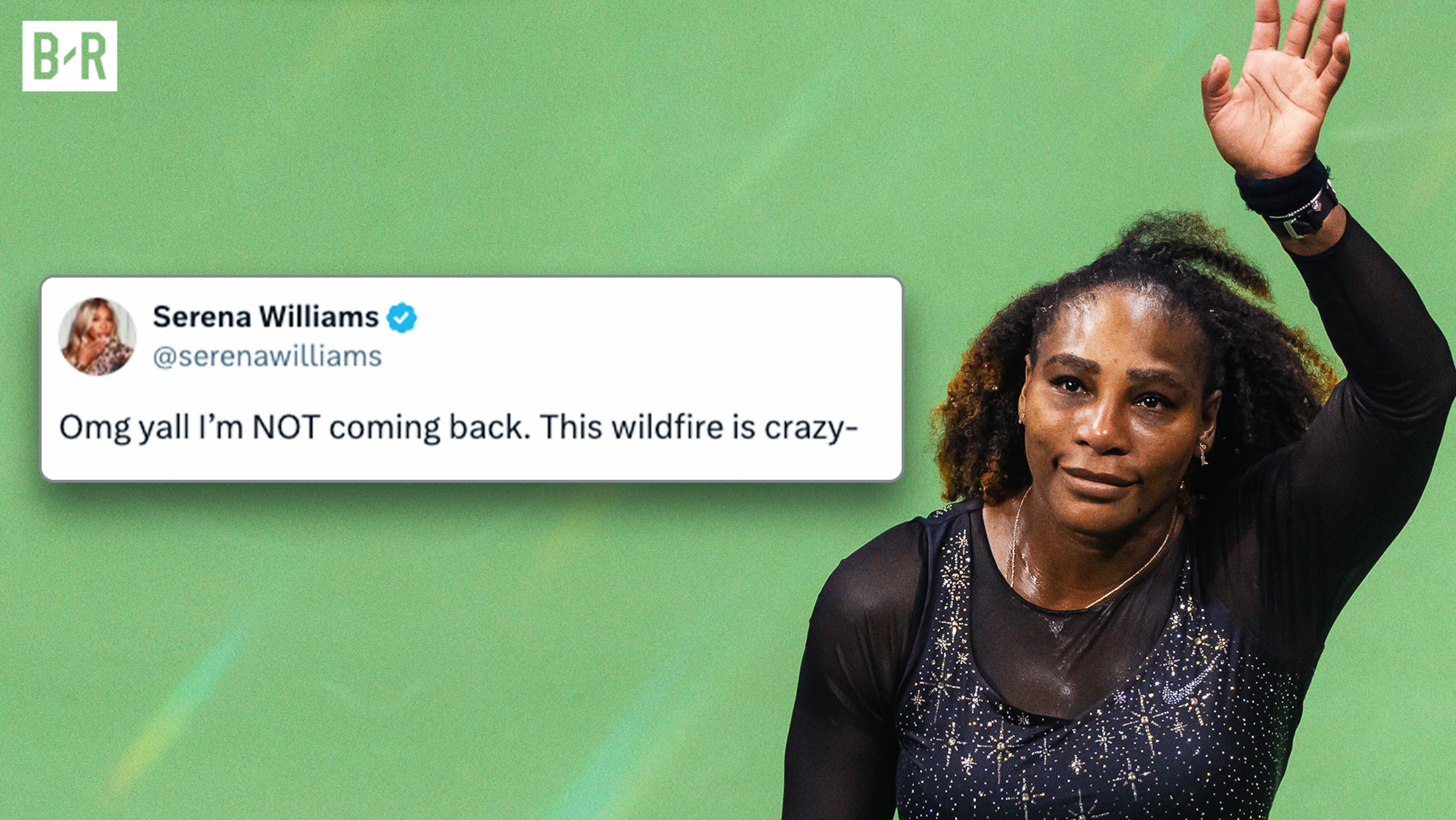The image size is (1456, 820).
Task: Click the curly ponytail hair
Action: (x=1198, y=255)
